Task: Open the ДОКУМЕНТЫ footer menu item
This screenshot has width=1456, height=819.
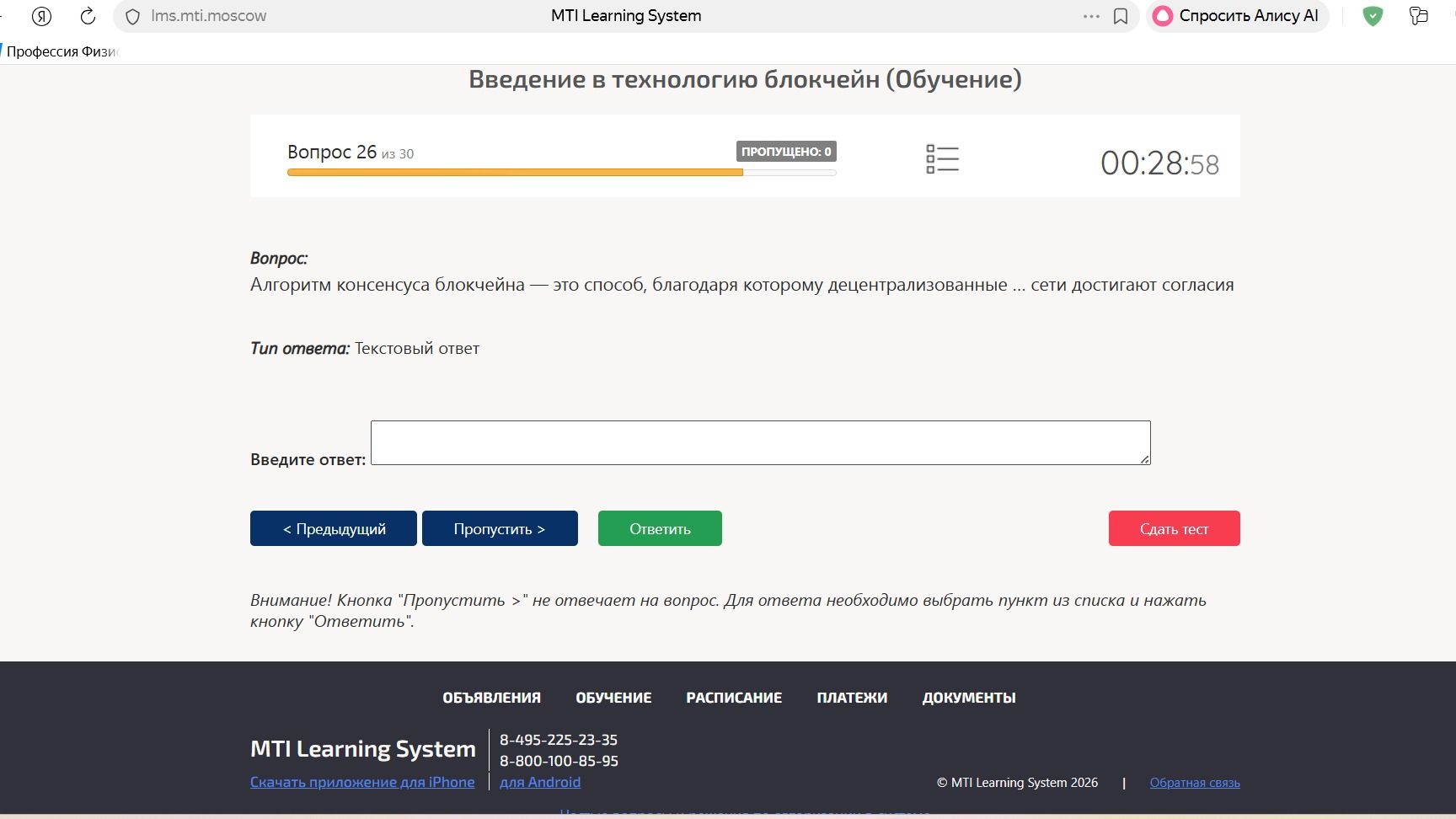Action: pos(969,698)
